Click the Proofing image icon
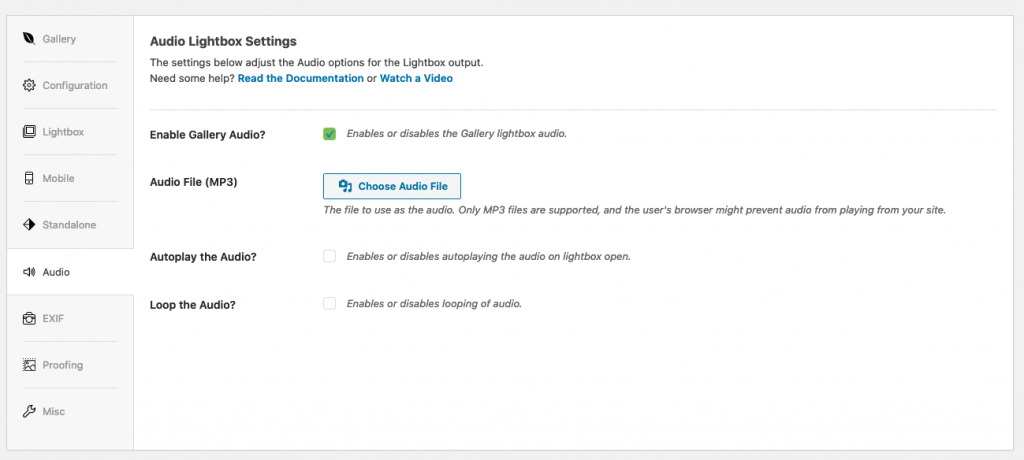Image resolution: width=1024 pixels, height=460 pixels. pos(29,365)
